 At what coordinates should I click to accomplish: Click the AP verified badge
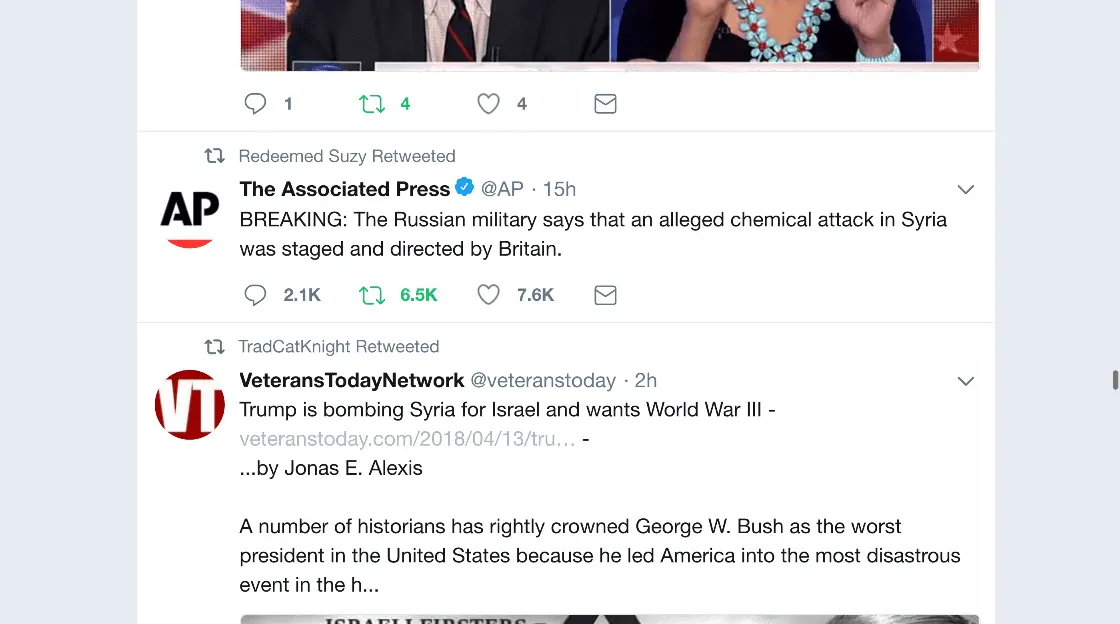pos(465,188)
